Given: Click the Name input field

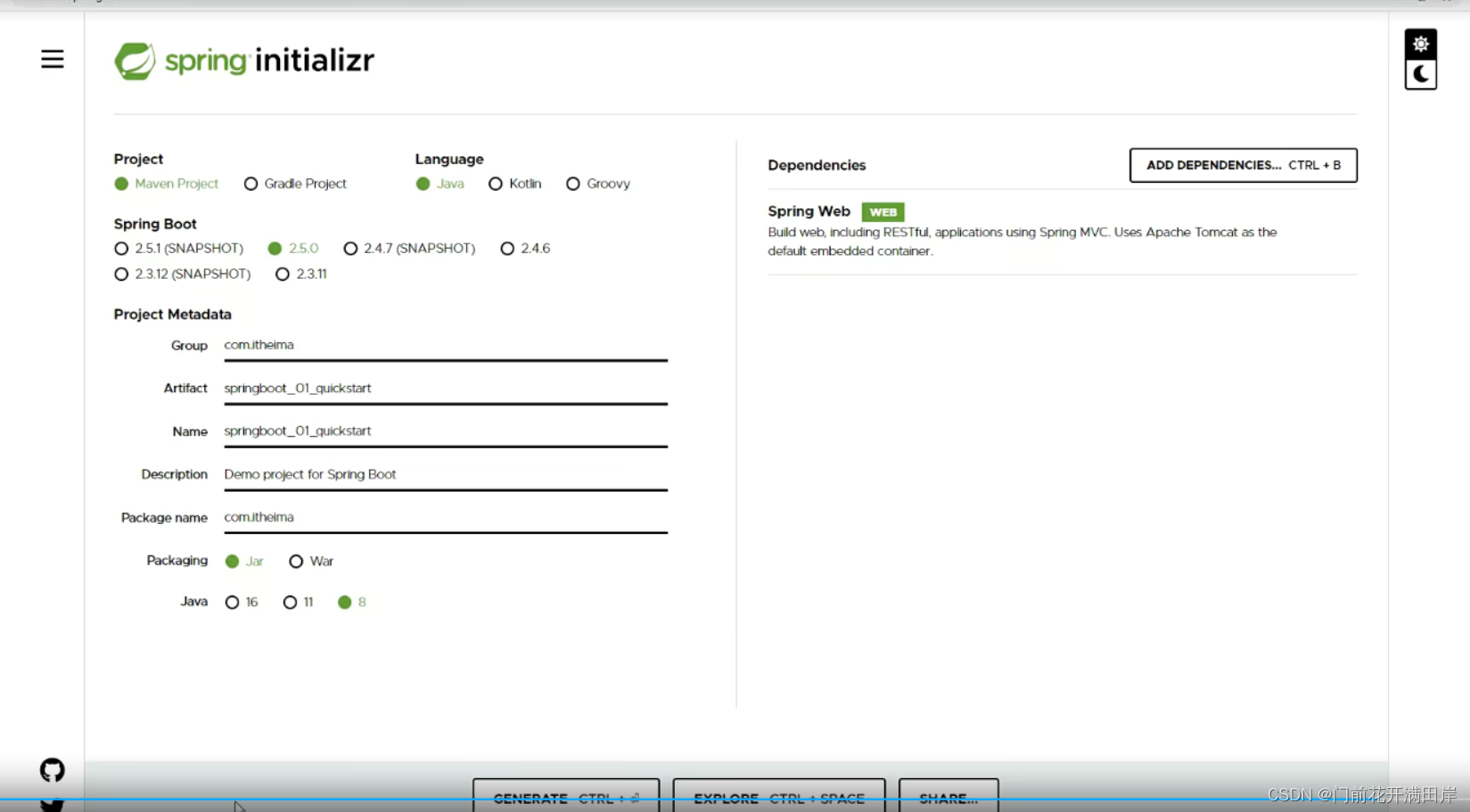Looking at the screenshot, I should click(446, 431).
